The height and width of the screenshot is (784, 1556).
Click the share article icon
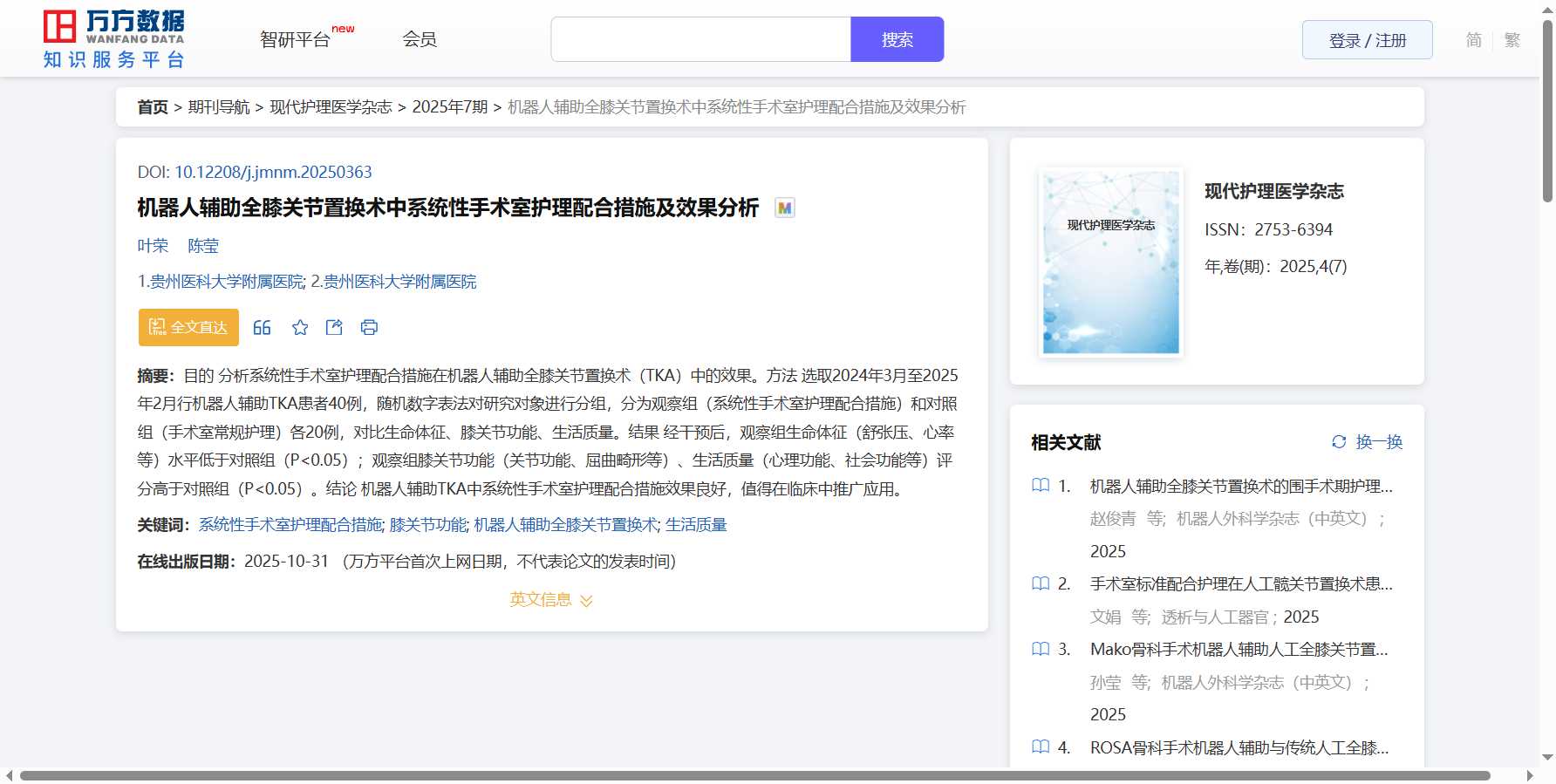coord(334,328)
